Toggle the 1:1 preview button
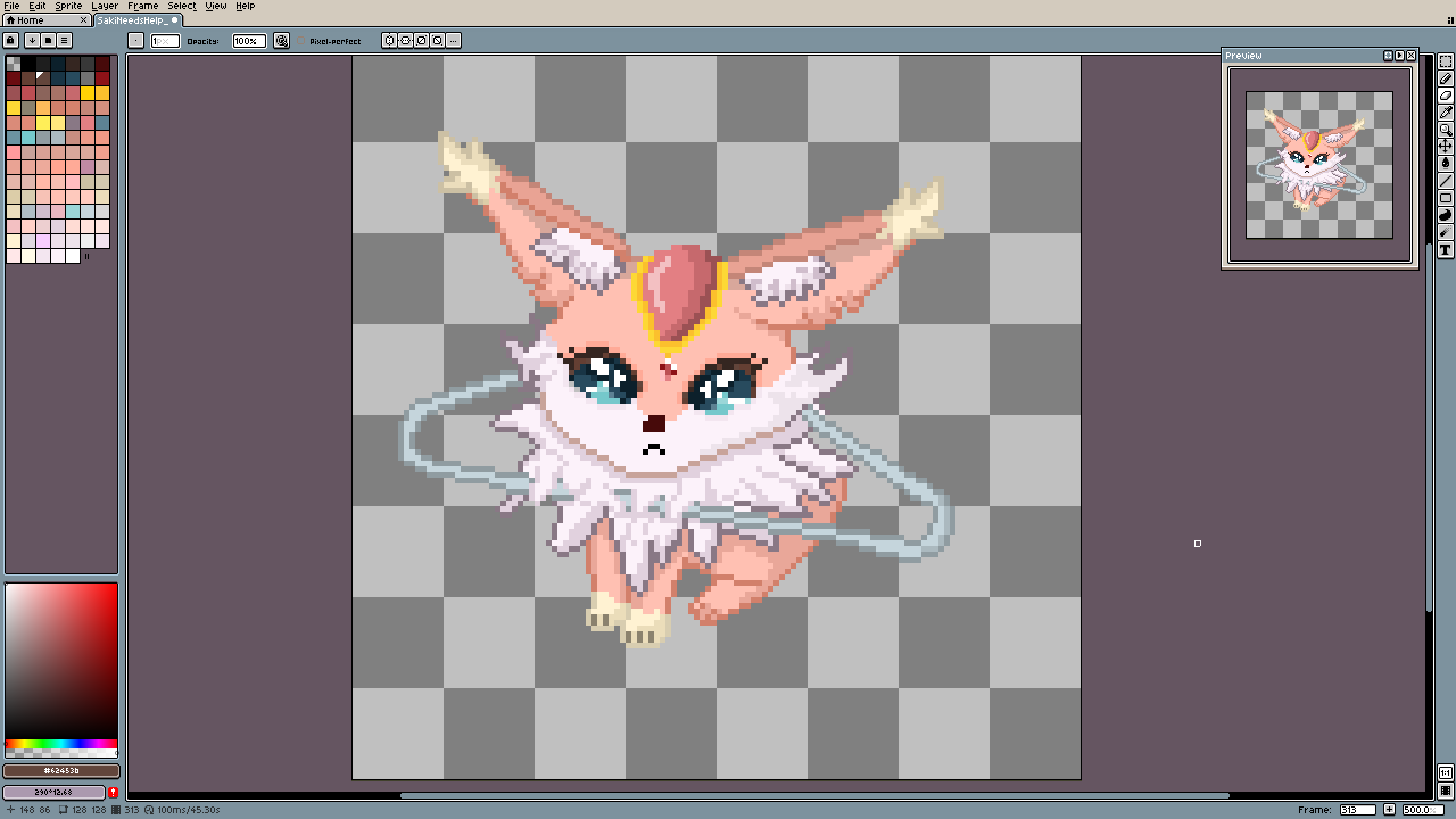1456x819 pixels. pos(1445,773)
